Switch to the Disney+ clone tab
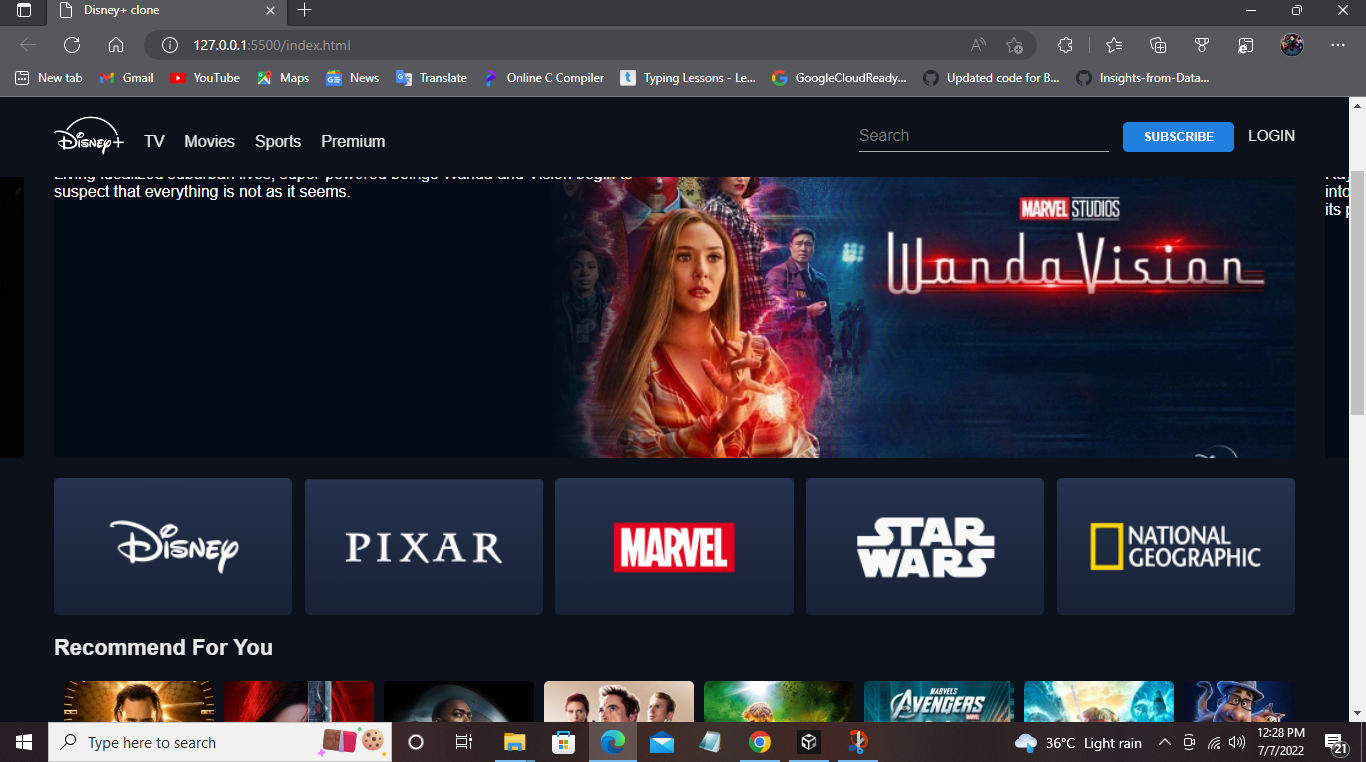The image size is (1366, 762). pos(140,12)
